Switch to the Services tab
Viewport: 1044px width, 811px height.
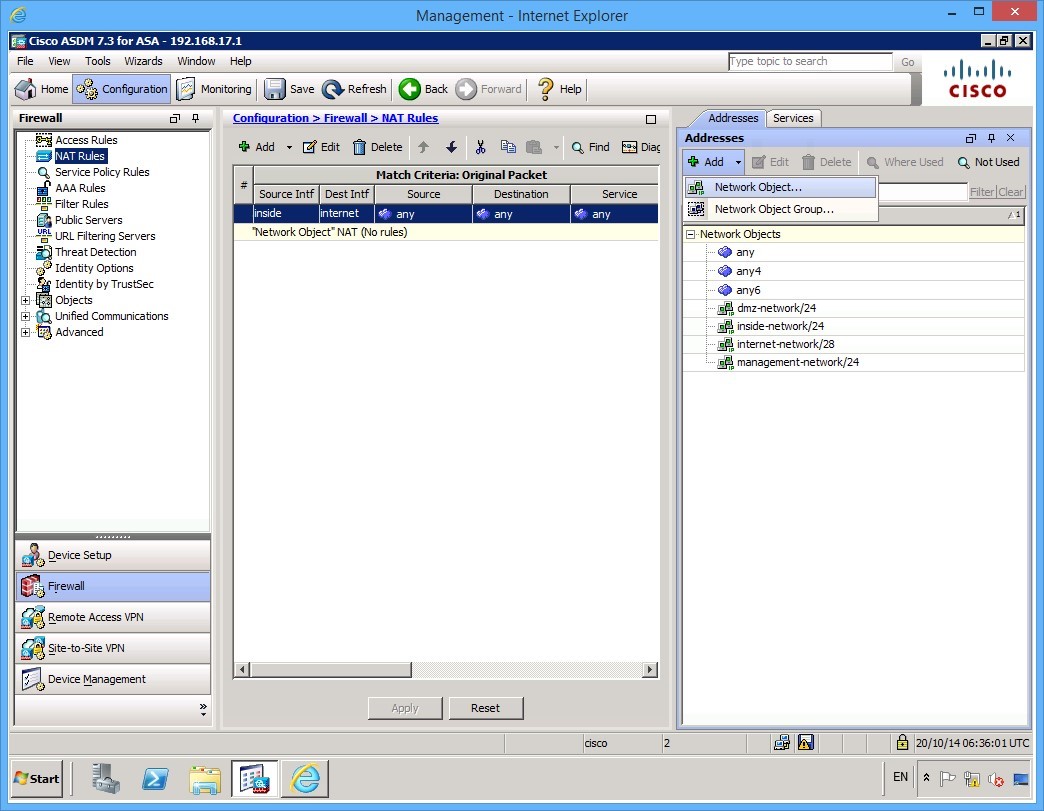[x=793, y=118]
